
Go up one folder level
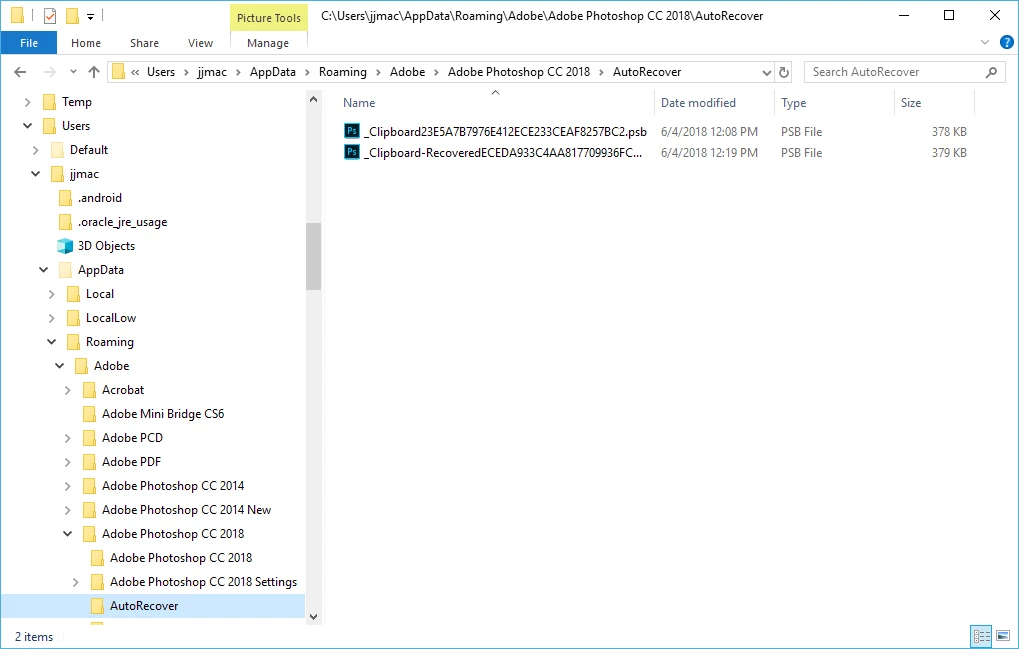(94, 72)
